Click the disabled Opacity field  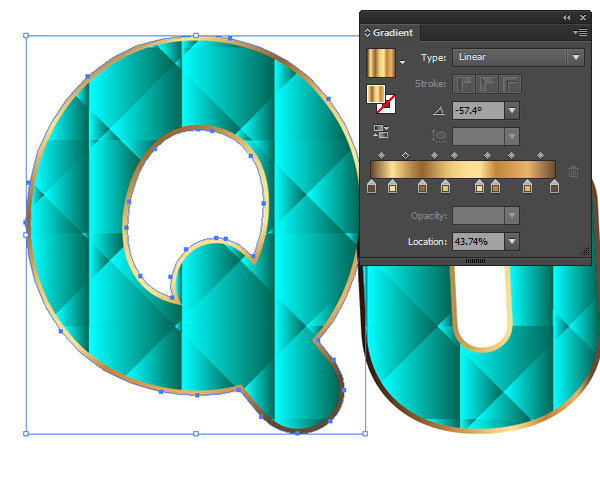(x=478, y=215)
